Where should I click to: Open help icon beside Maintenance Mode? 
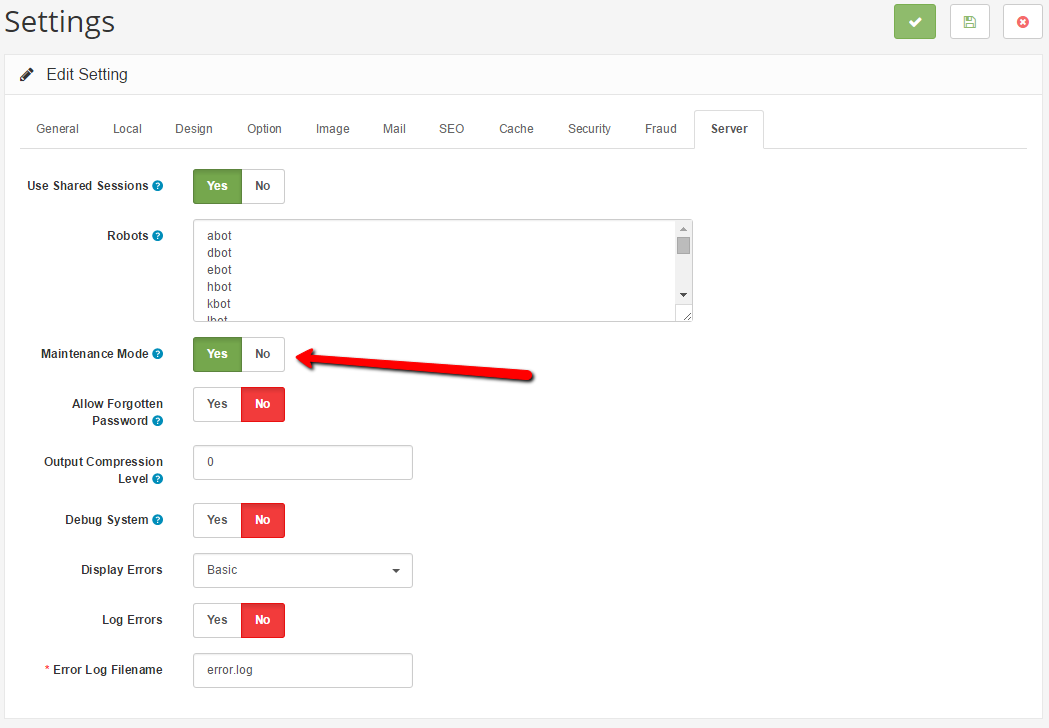click(158, 354)
